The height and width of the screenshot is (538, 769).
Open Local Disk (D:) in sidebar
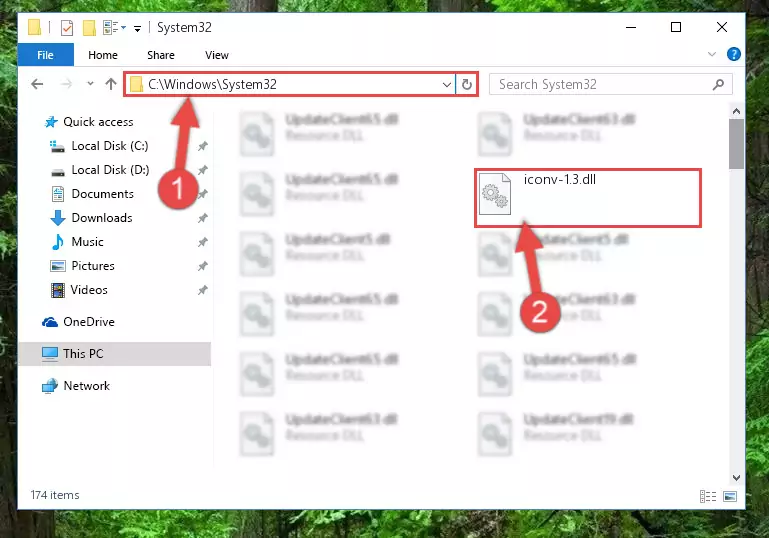pyautogui.click(x=110, y=170)
